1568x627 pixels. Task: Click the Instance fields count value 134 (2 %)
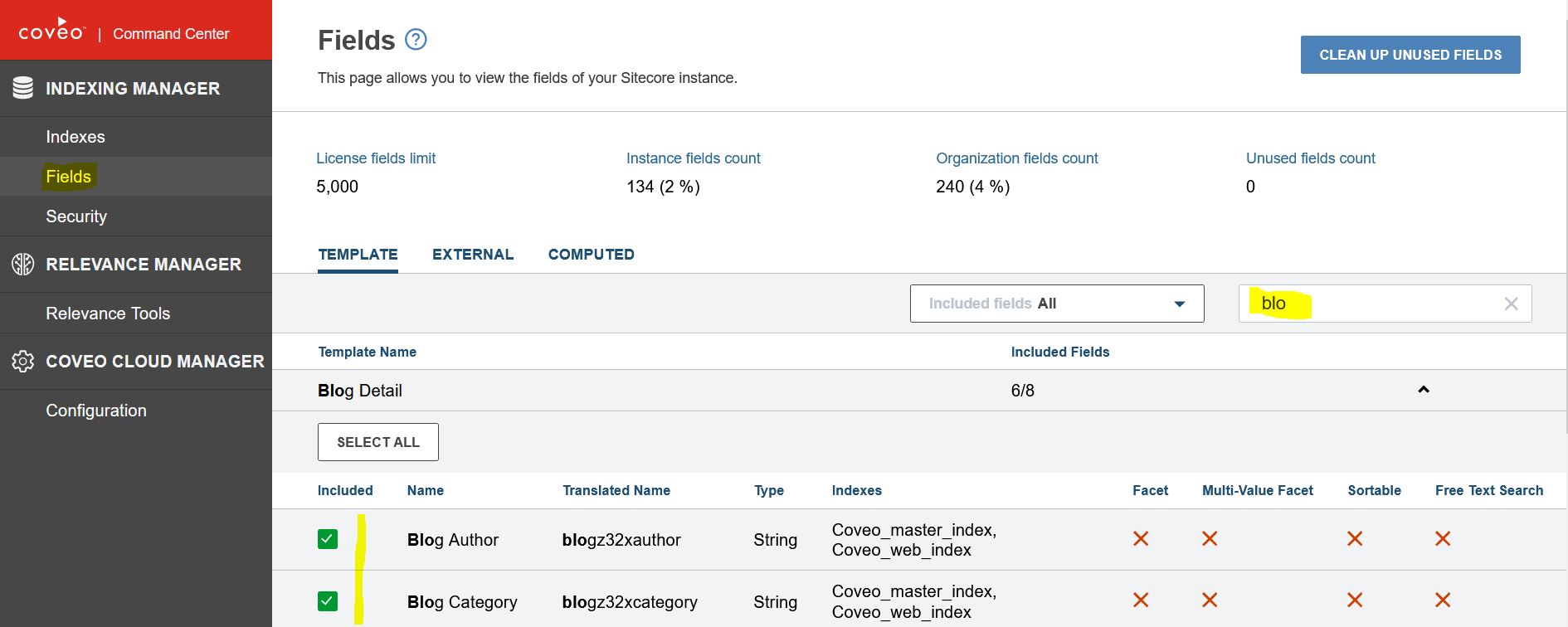click(x=663, y=187)
